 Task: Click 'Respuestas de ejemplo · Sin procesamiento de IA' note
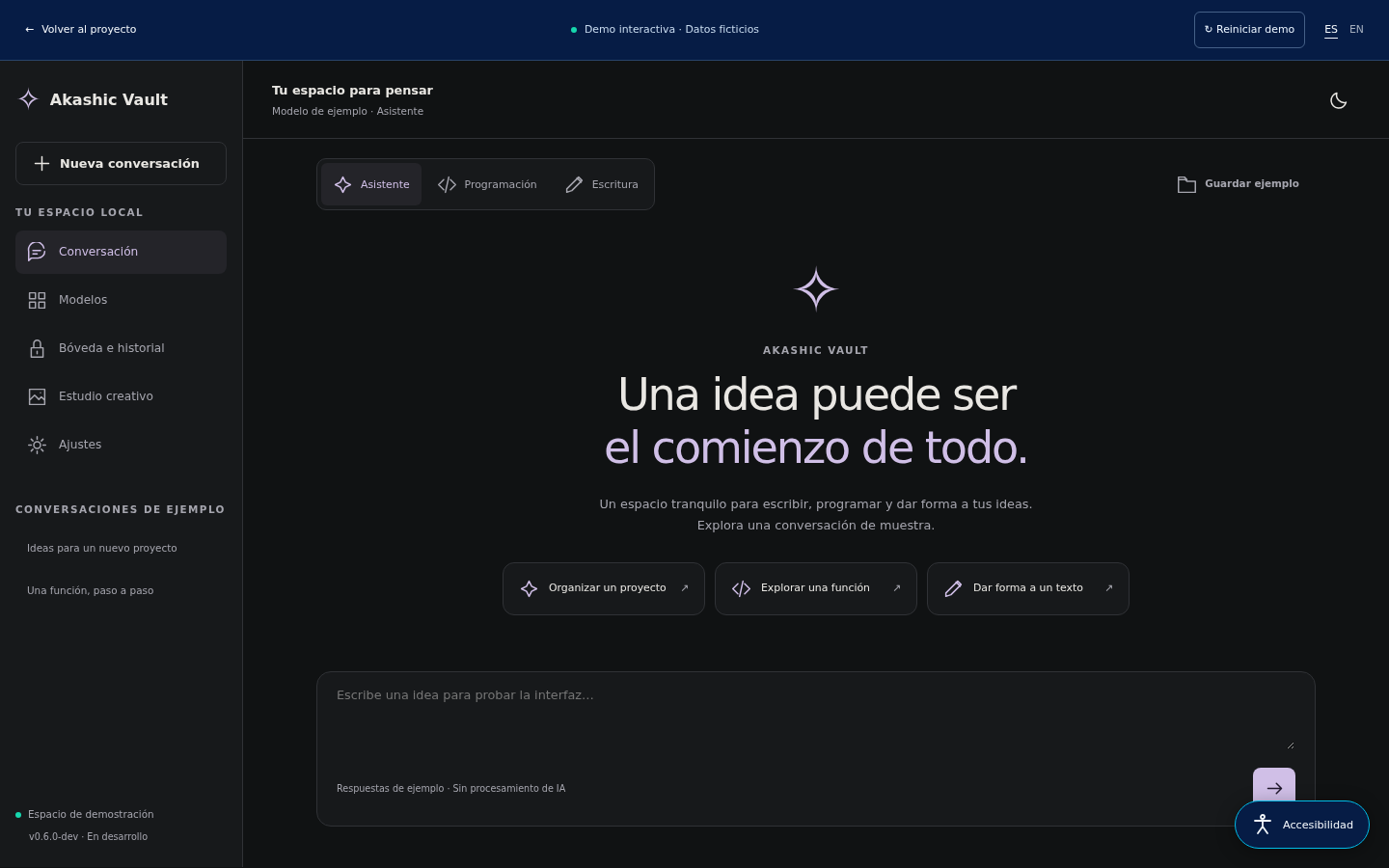tap(450, 788)
